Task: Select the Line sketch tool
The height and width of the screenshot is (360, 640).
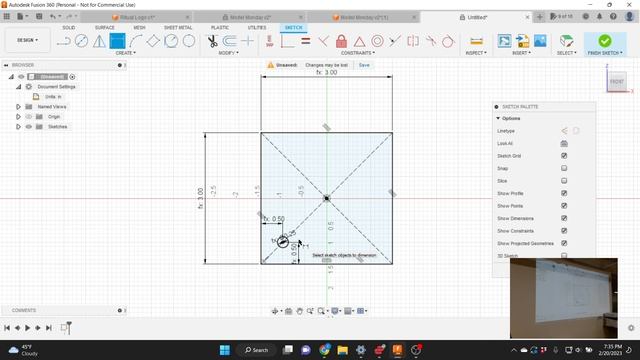Action: (64, 41)
